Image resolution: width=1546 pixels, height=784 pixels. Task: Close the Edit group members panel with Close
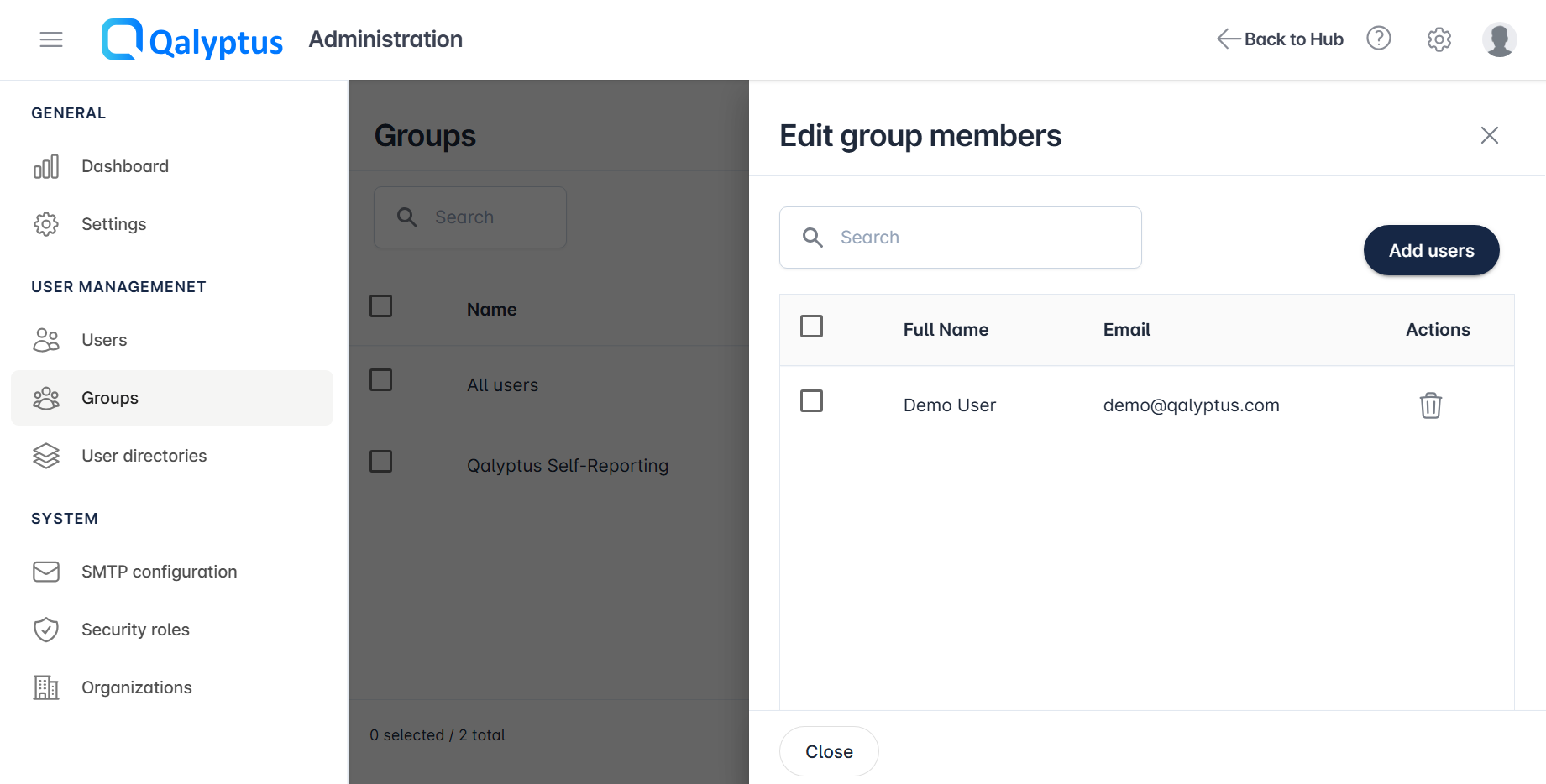[828, 751]
